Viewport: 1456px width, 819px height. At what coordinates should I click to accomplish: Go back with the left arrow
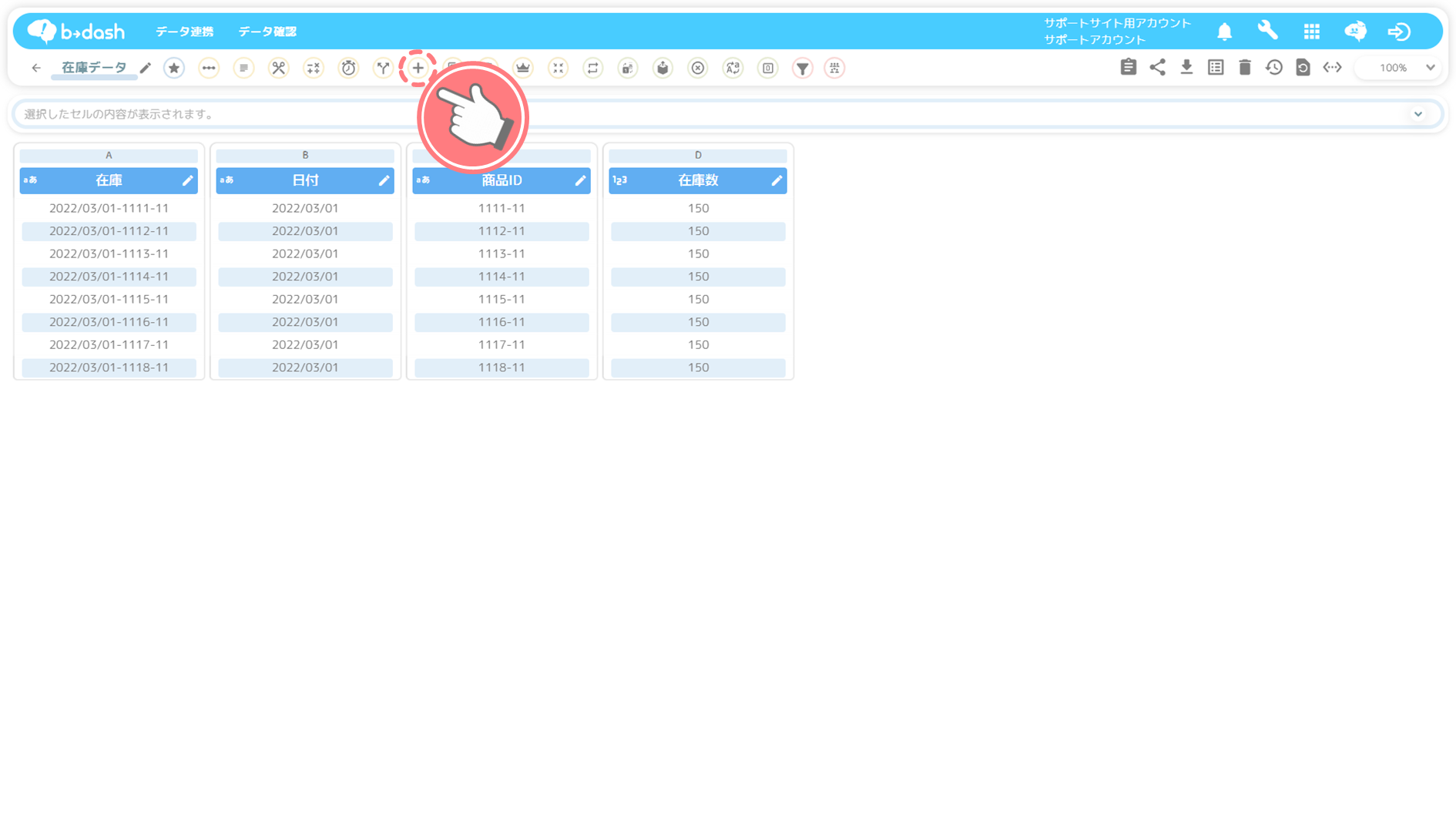pos(36,68)
